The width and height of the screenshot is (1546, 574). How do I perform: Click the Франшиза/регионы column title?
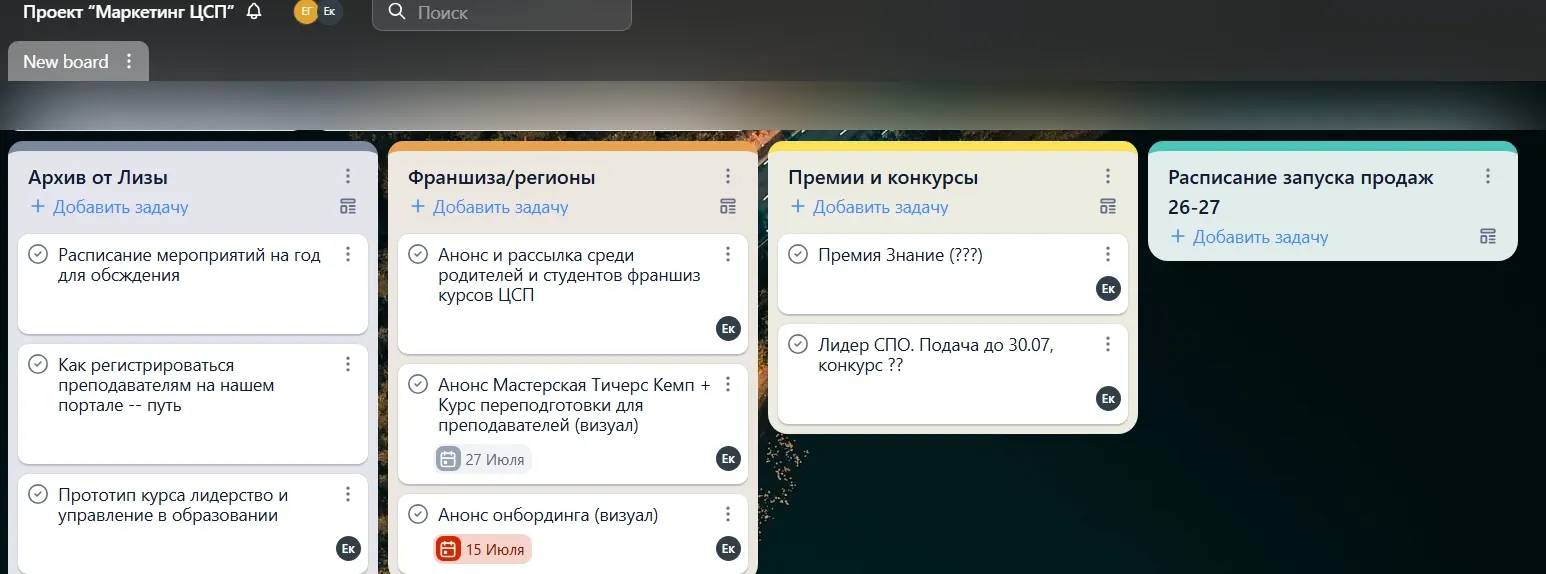501,177
